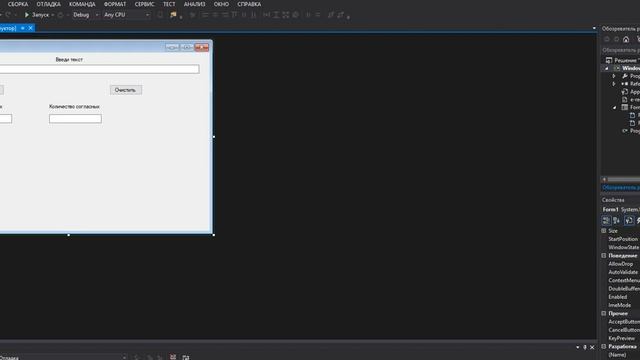This screenshot has height=360, width=640.
Task: Click the long text input in the form
Action: pos(99,69)
